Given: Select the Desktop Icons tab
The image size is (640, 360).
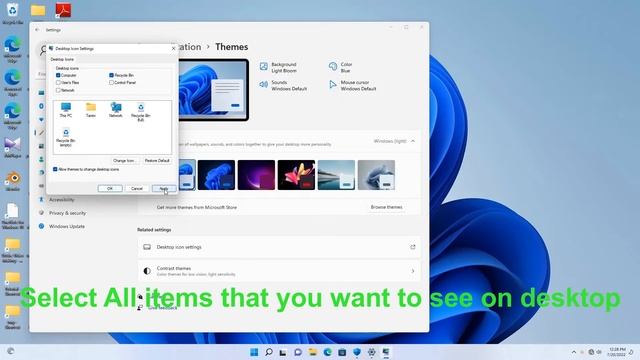Looking at the screenshot, I should coord(62,59).
